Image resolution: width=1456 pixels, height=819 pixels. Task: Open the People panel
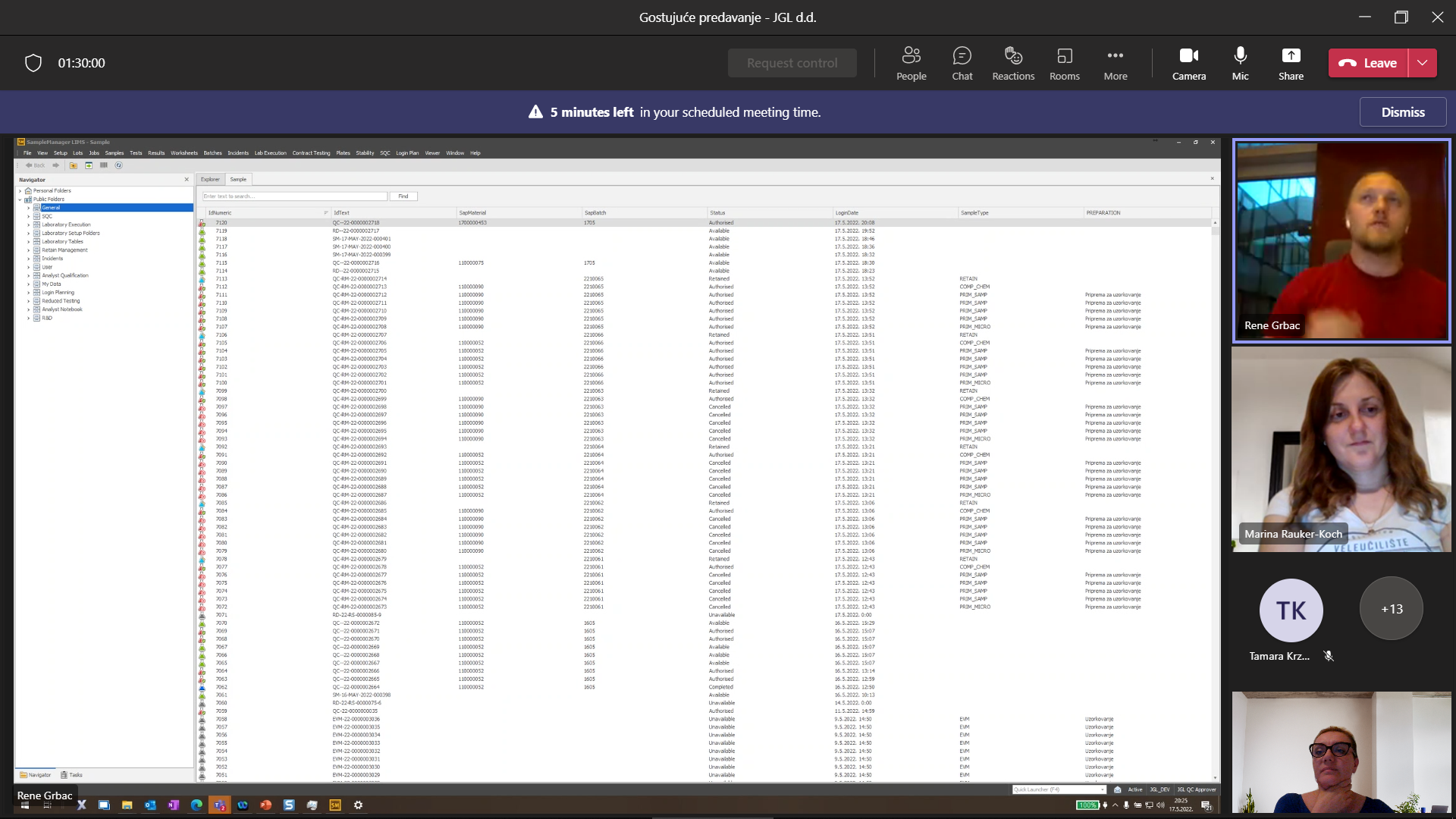point(911,63)
